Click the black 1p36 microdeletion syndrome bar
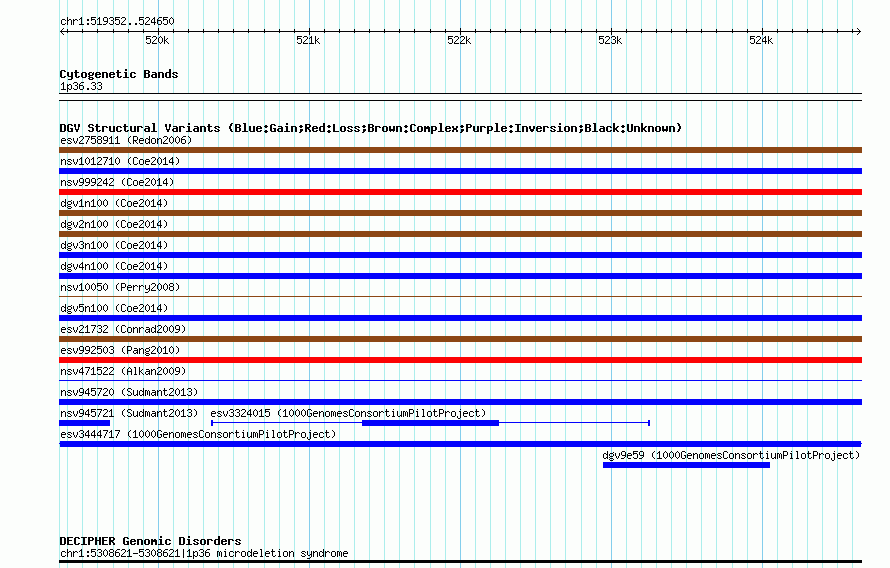The image size is (890, 568). point(460,562)
